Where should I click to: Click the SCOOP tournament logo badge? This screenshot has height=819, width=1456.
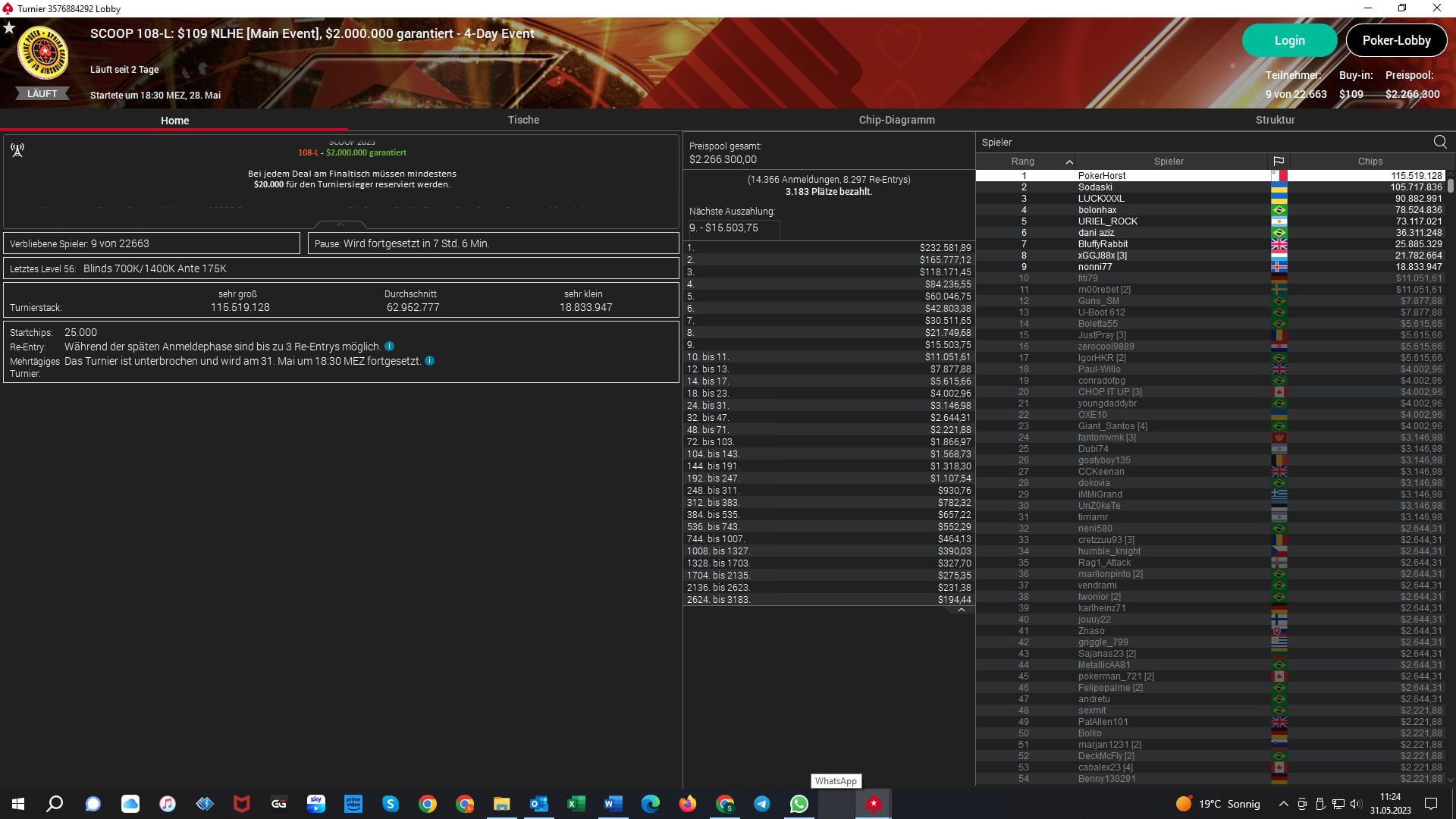click(43, 54)
